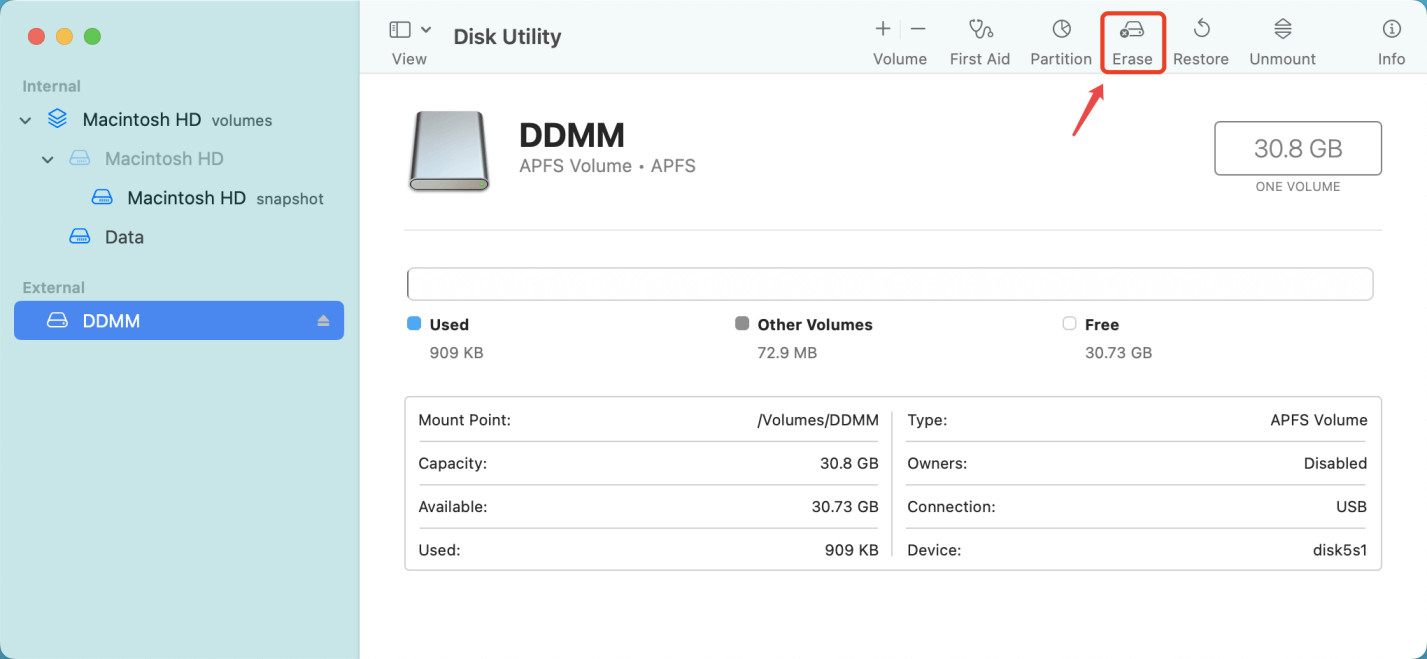Unmount the DDMM volume
This screenshot has width=1427, height=659.
coord(1281,38)
